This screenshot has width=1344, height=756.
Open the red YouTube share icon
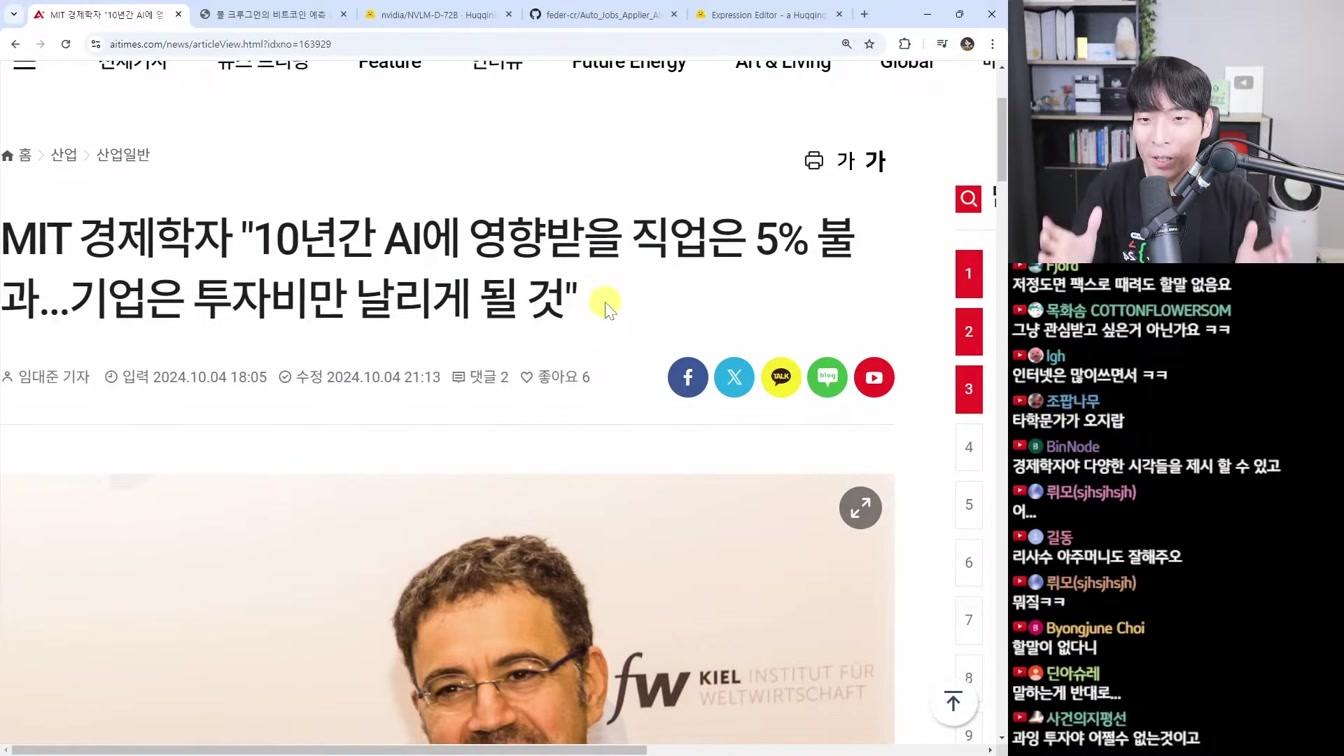874,377
